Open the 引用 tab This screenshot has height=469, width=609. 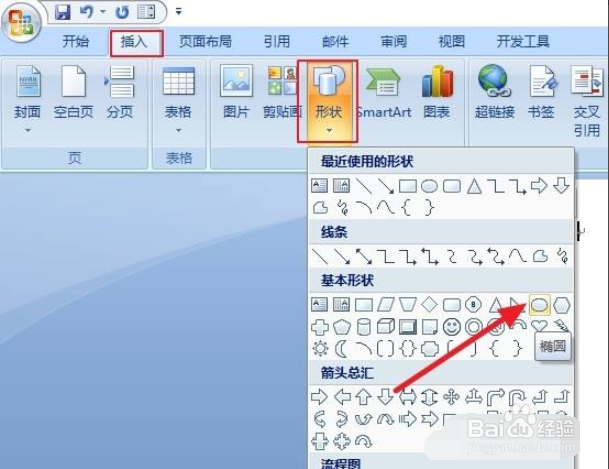(277, 41)
